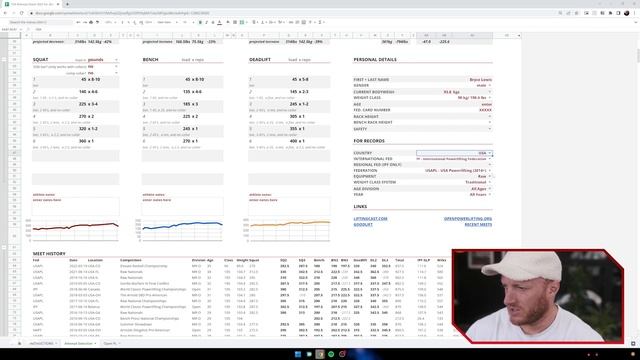Viewport: 640px width, 360px height.
Task: Switch to the INSTRUCTIONS sheet tab
Action: (42, 343)
